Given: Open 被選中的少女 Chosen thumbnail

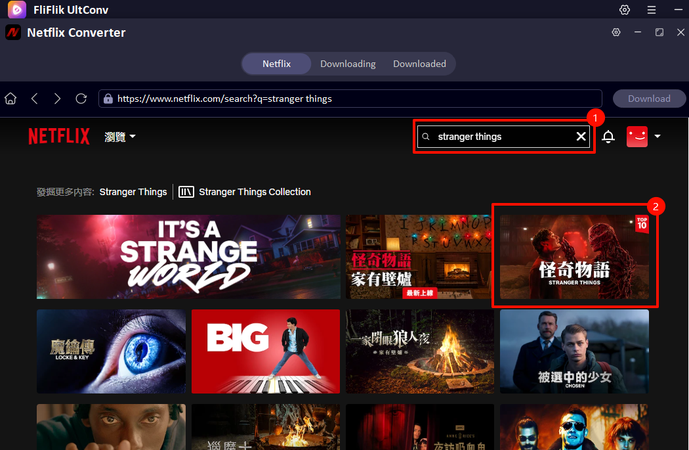Looking at the screenshot, I should click(x=574, y=352).
